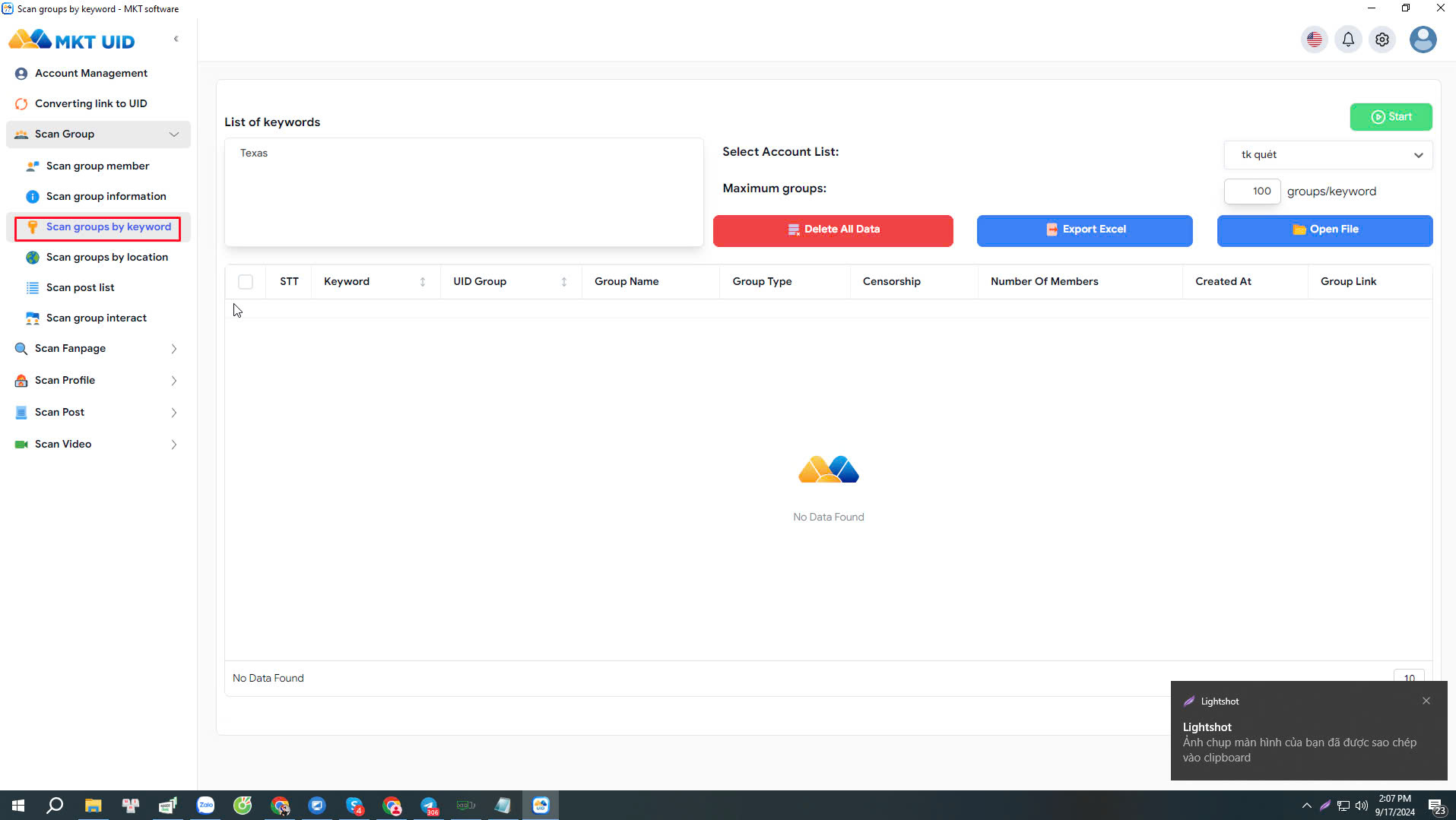
Task: Open the Select Account List dropdown
Action: tap(1328, 155)
